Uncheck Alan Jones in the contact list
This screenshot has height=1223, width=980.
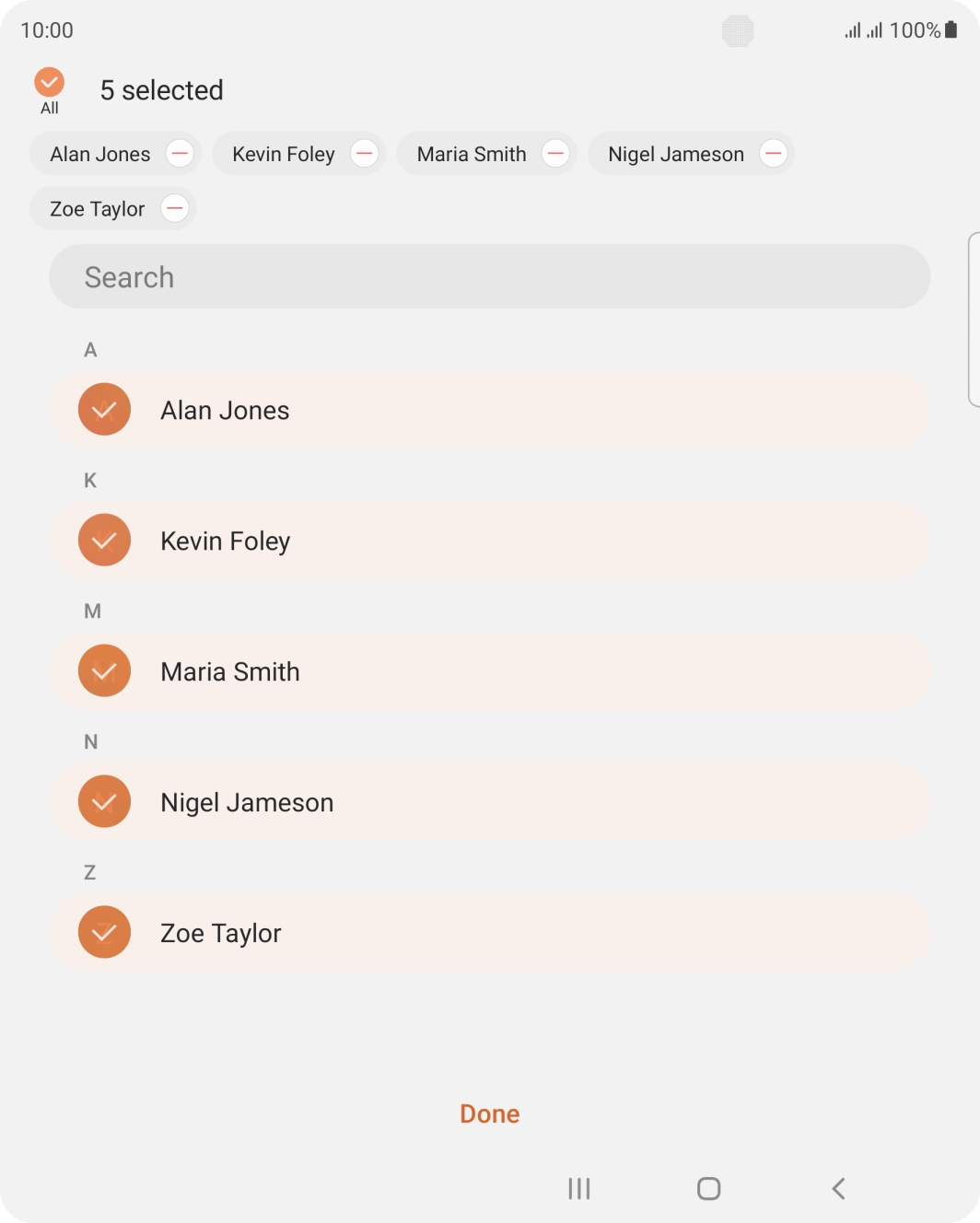coord(105,410)
